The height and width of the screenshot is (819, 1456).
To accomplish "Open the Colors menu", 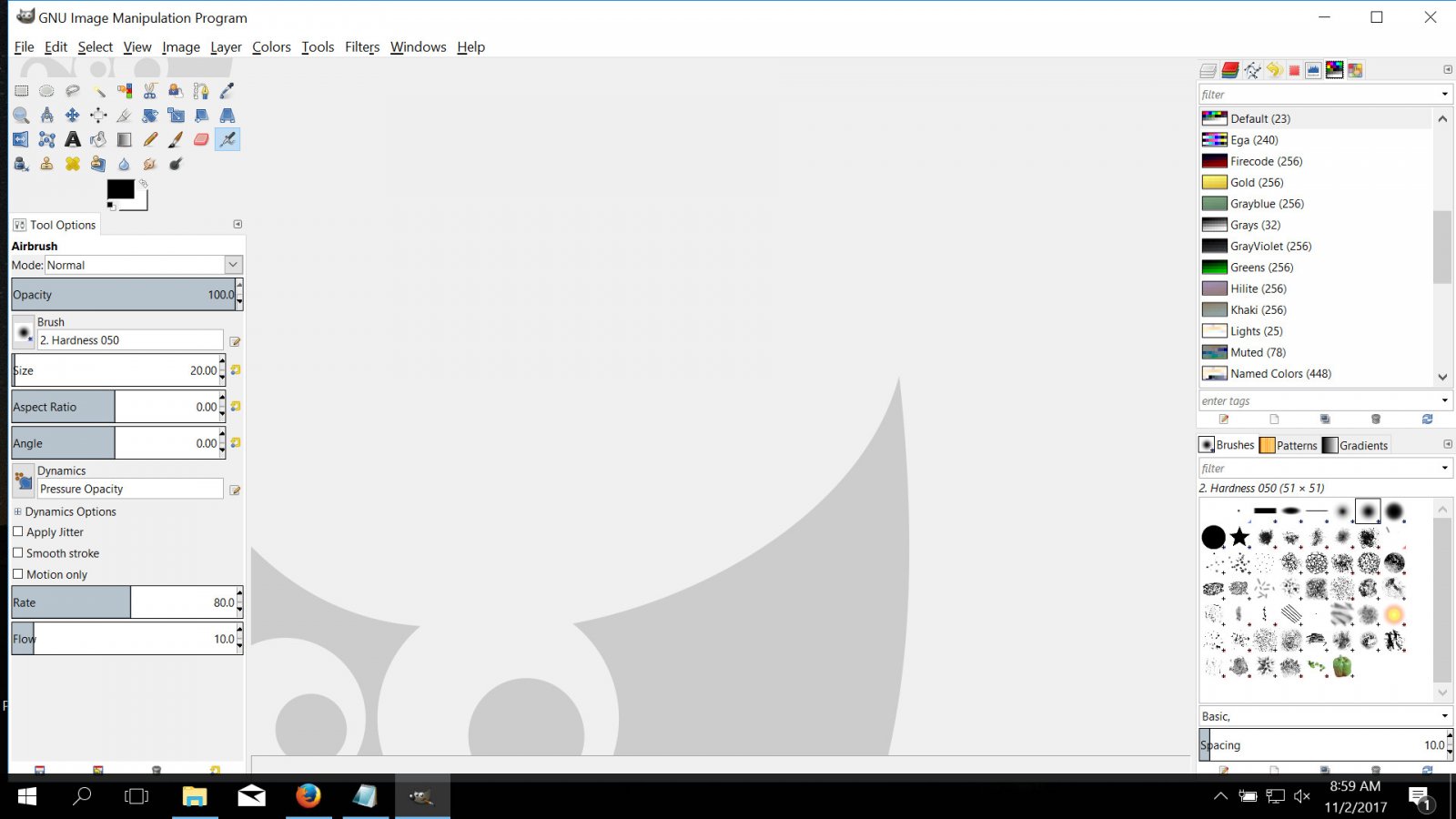I will 271,46.
